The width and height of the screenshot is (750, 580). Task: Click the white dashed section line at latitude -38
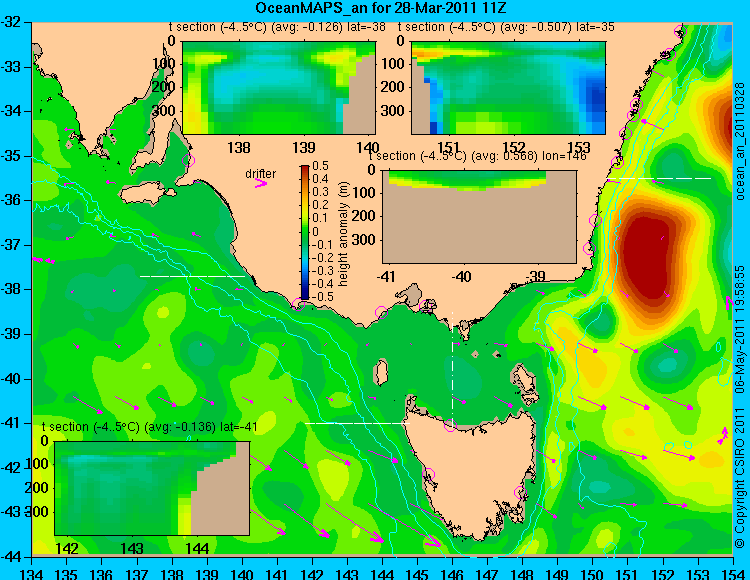192,276
